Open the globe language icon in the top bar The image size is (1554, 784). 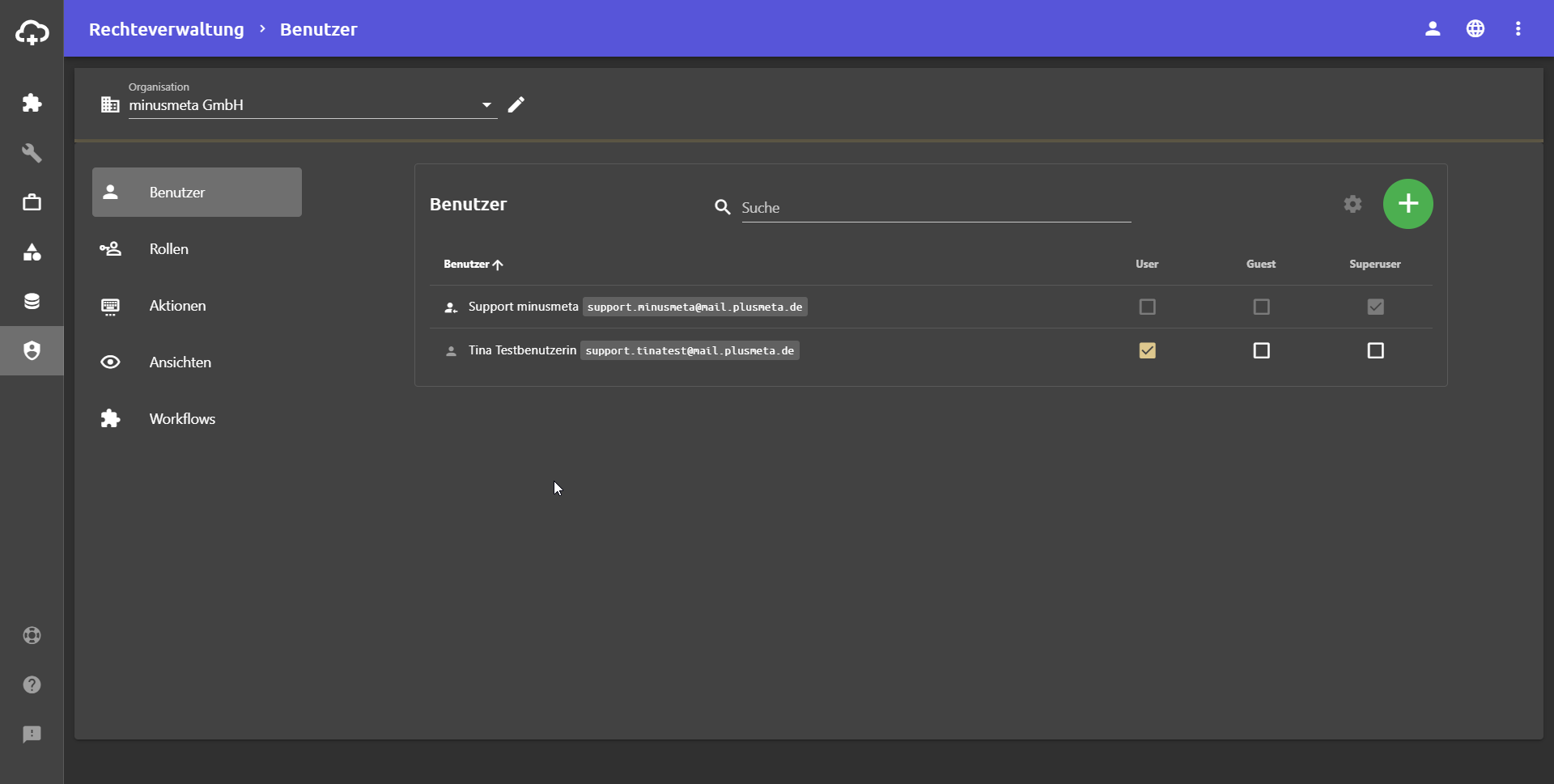(x=1475, y=29)
